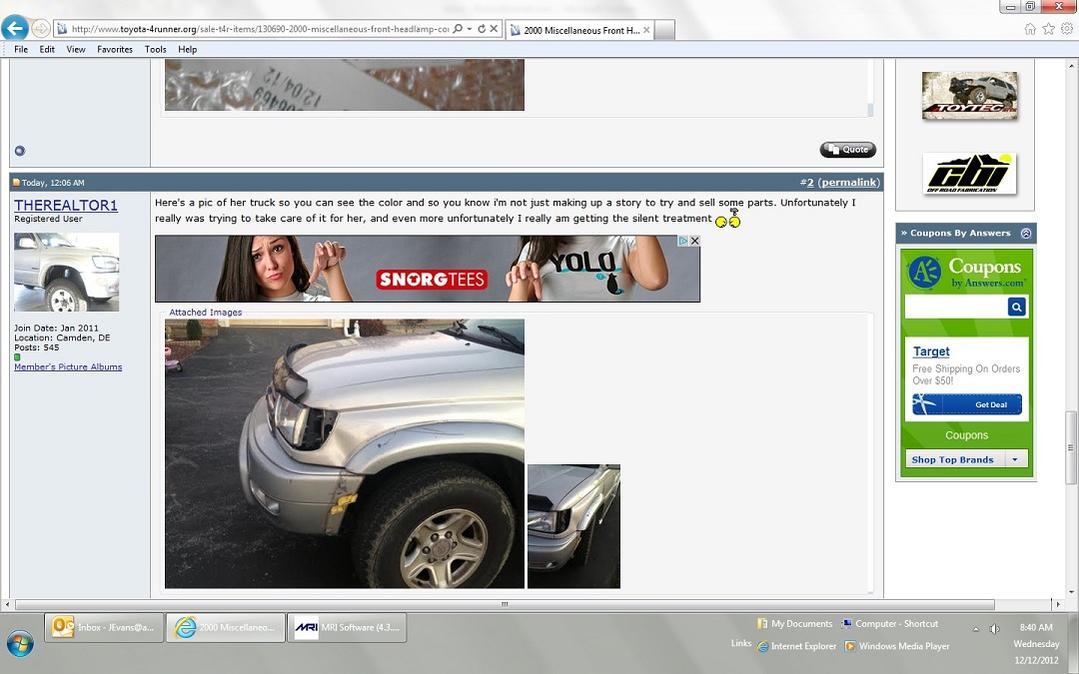Click the Home icon in browser toolbar
This screenshot has width=1079, height=674.
point(1030,29)
